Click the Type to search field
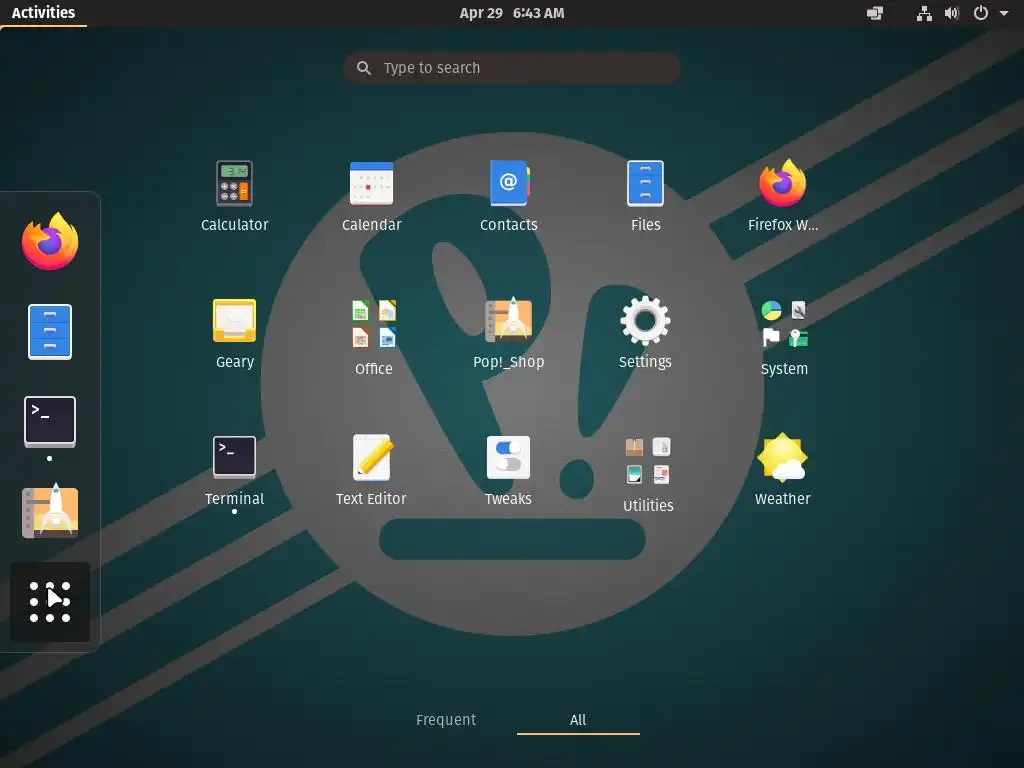The width and height of the screenshot is (1024, 768). [512, 68]
